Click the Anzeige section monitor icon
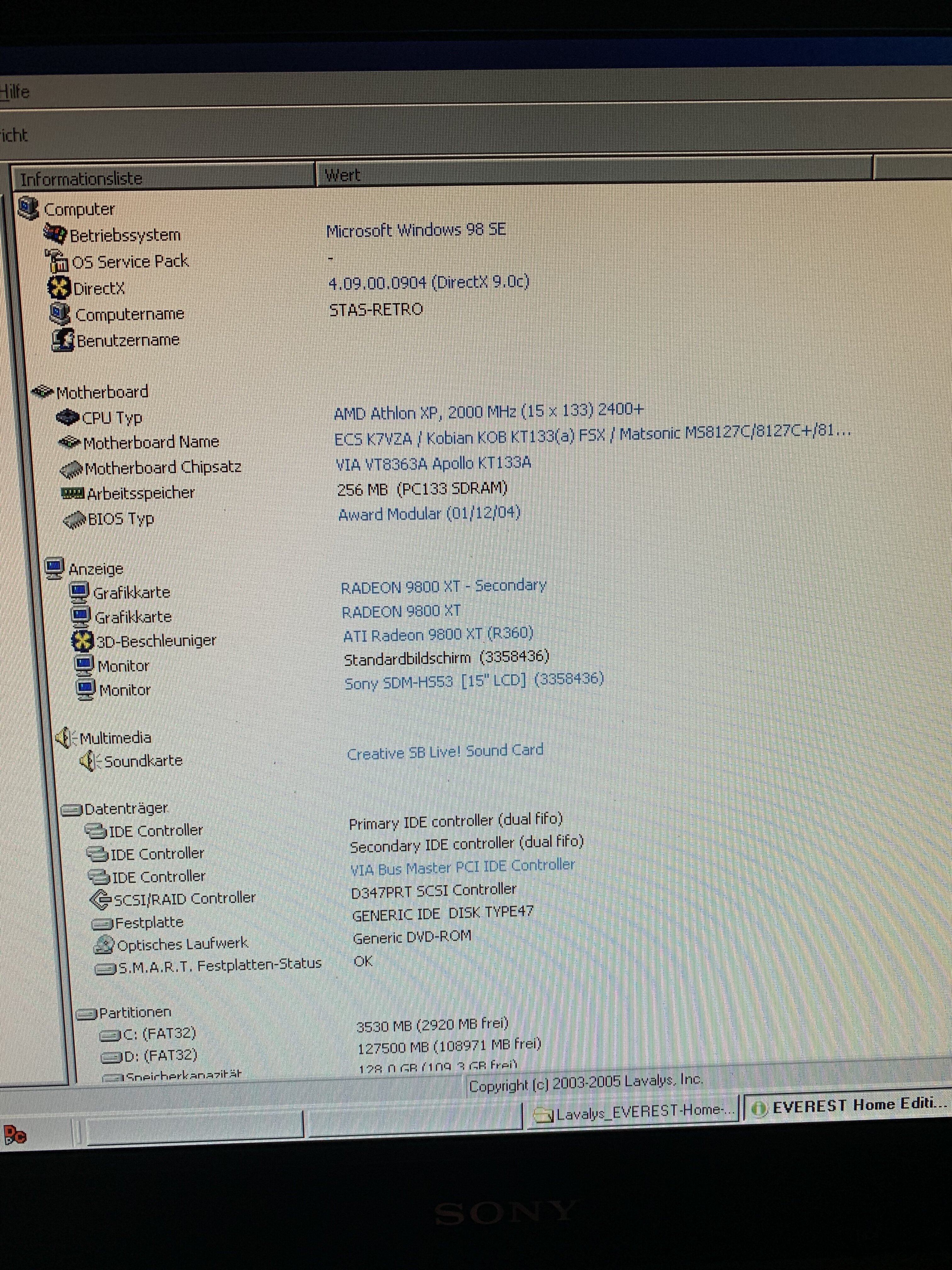 tap(54, 569)
